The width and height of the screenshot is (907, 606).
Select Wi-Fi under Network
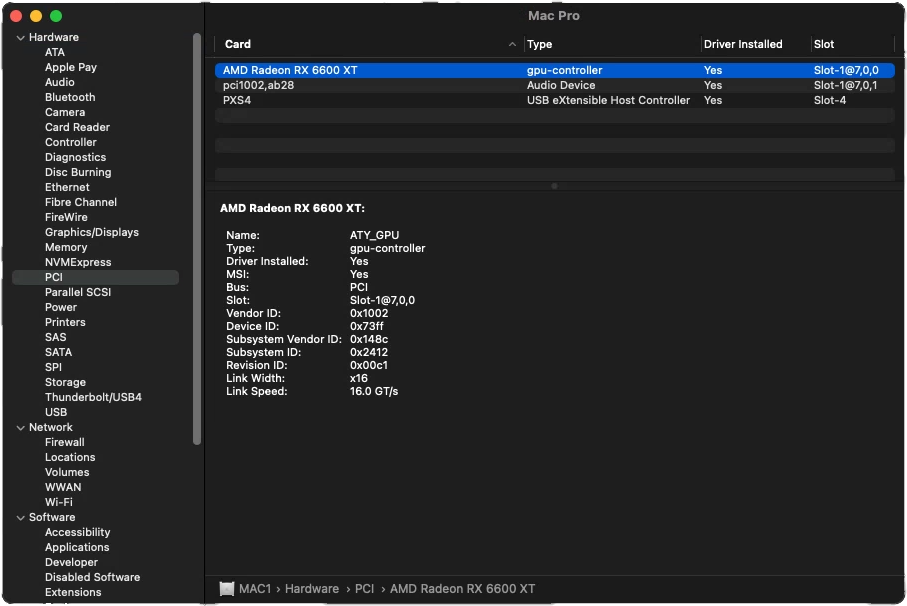tap(58, 503)
